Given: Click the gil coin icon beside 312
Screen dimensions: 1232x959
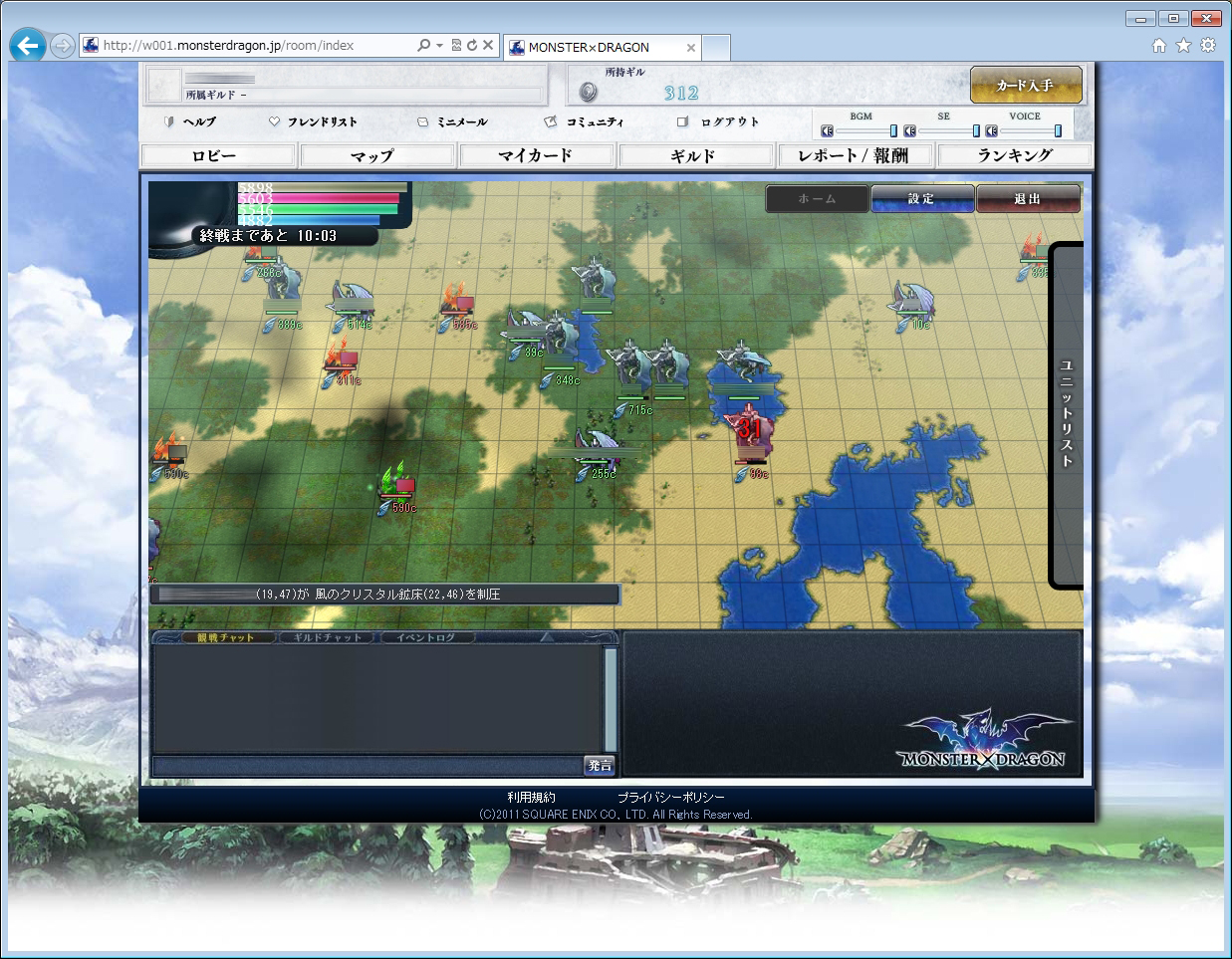Looking at the screenshot, I should coord(589,92).
